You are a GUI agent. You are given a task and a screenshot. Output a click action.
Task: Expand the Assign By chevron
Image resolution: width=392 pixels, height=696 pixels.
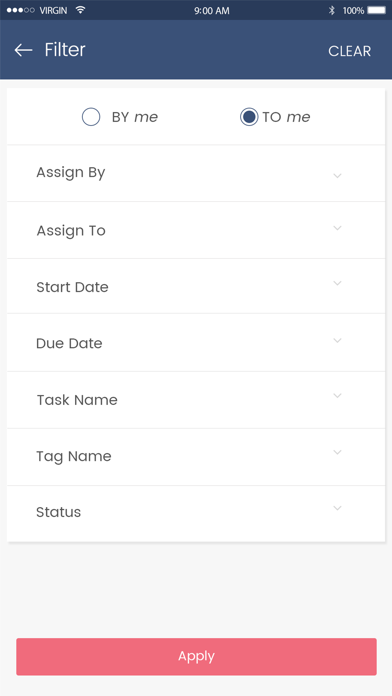(337, 176)
